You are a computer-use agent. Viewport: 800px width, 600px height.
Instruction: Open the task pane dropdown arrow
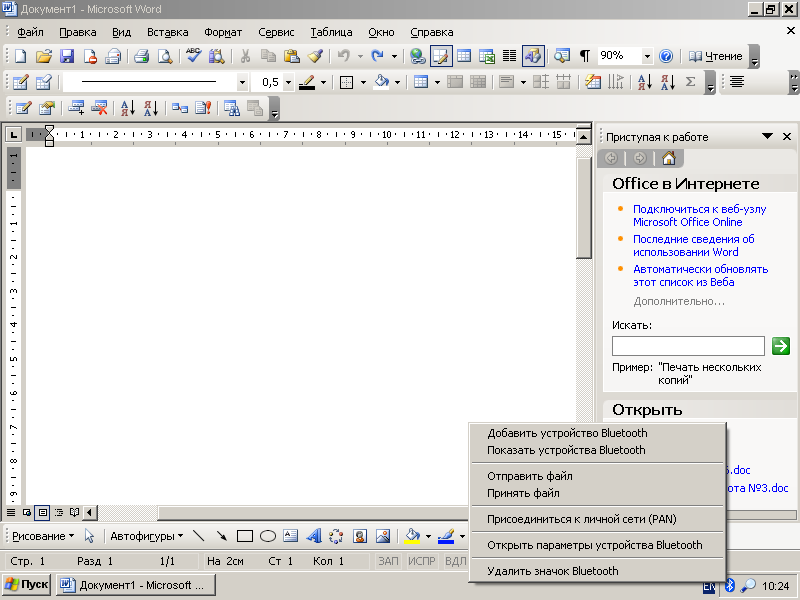[x=767, y=136]
